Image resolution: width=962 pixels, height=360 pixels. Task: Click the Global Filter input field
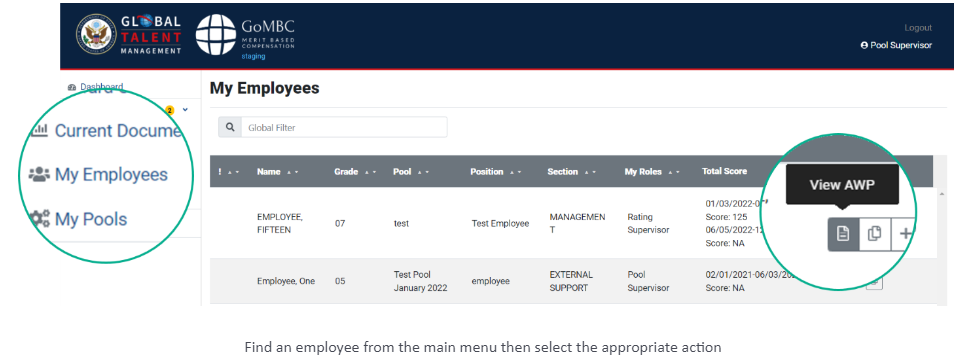coord(344,128)
